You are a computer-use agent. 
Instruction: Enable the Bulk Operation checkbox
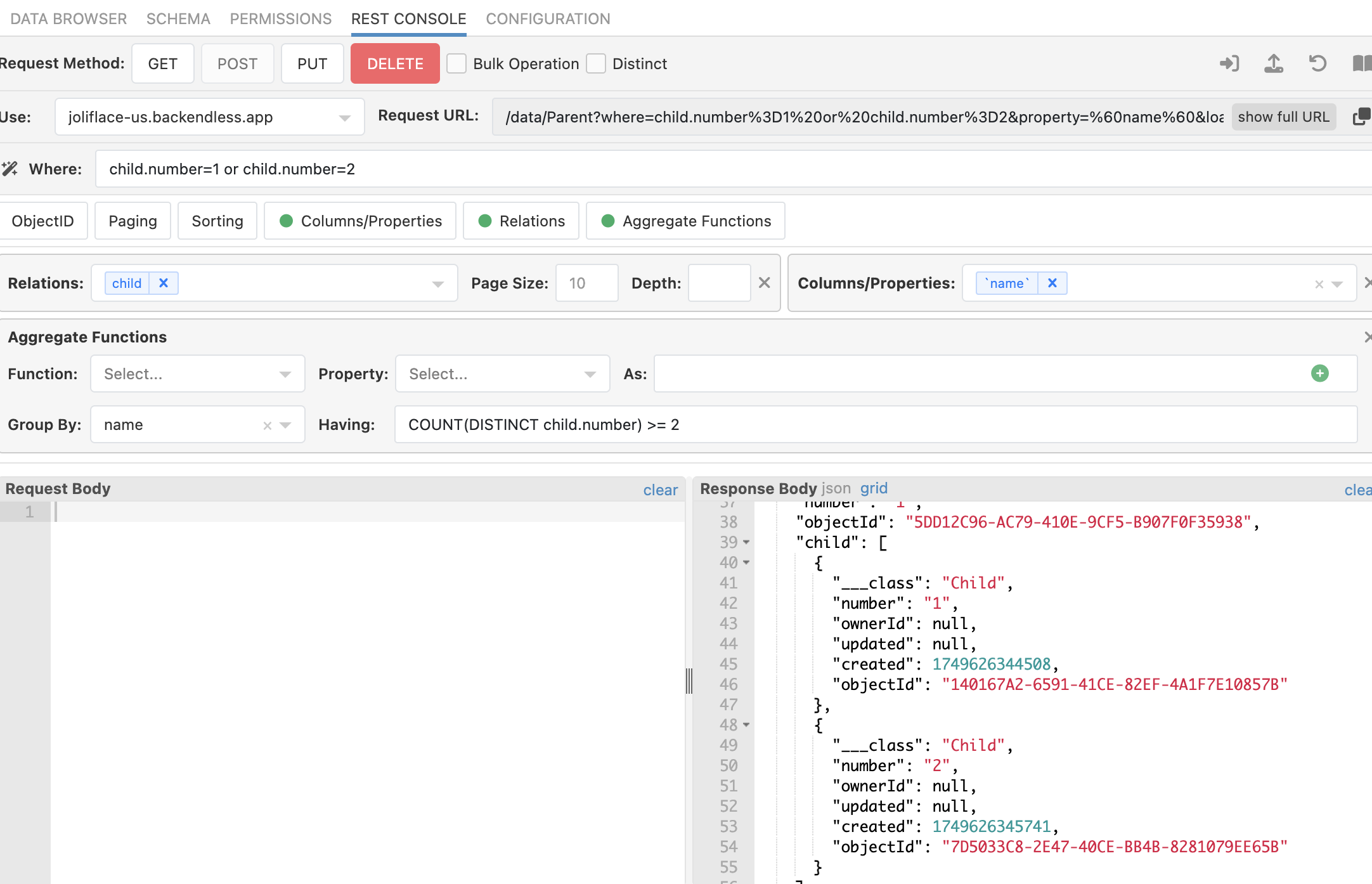pyautogui.click(x=456, y=63)
